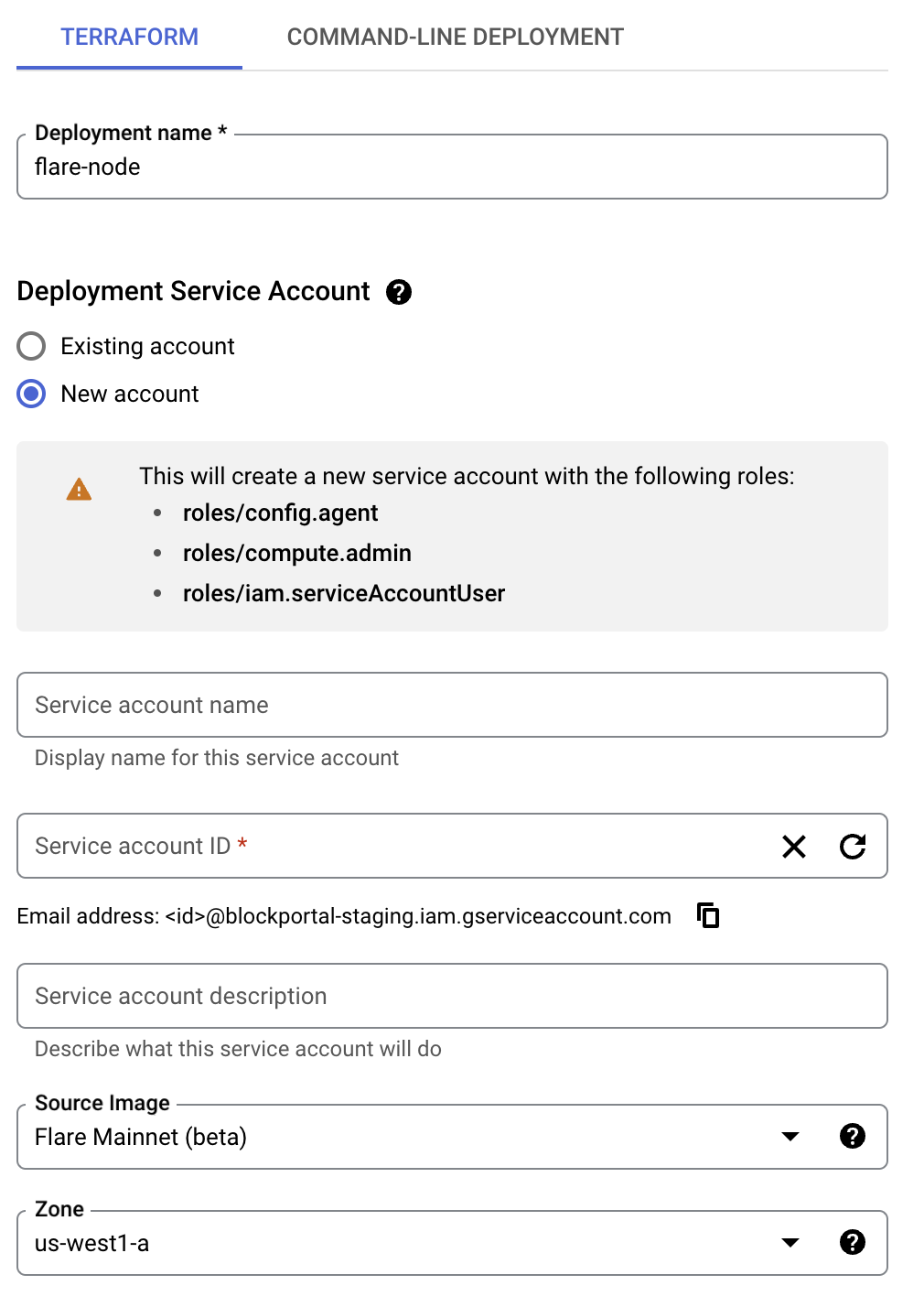Open help icon for Source Image
924x1307 pixels.
853,1137
